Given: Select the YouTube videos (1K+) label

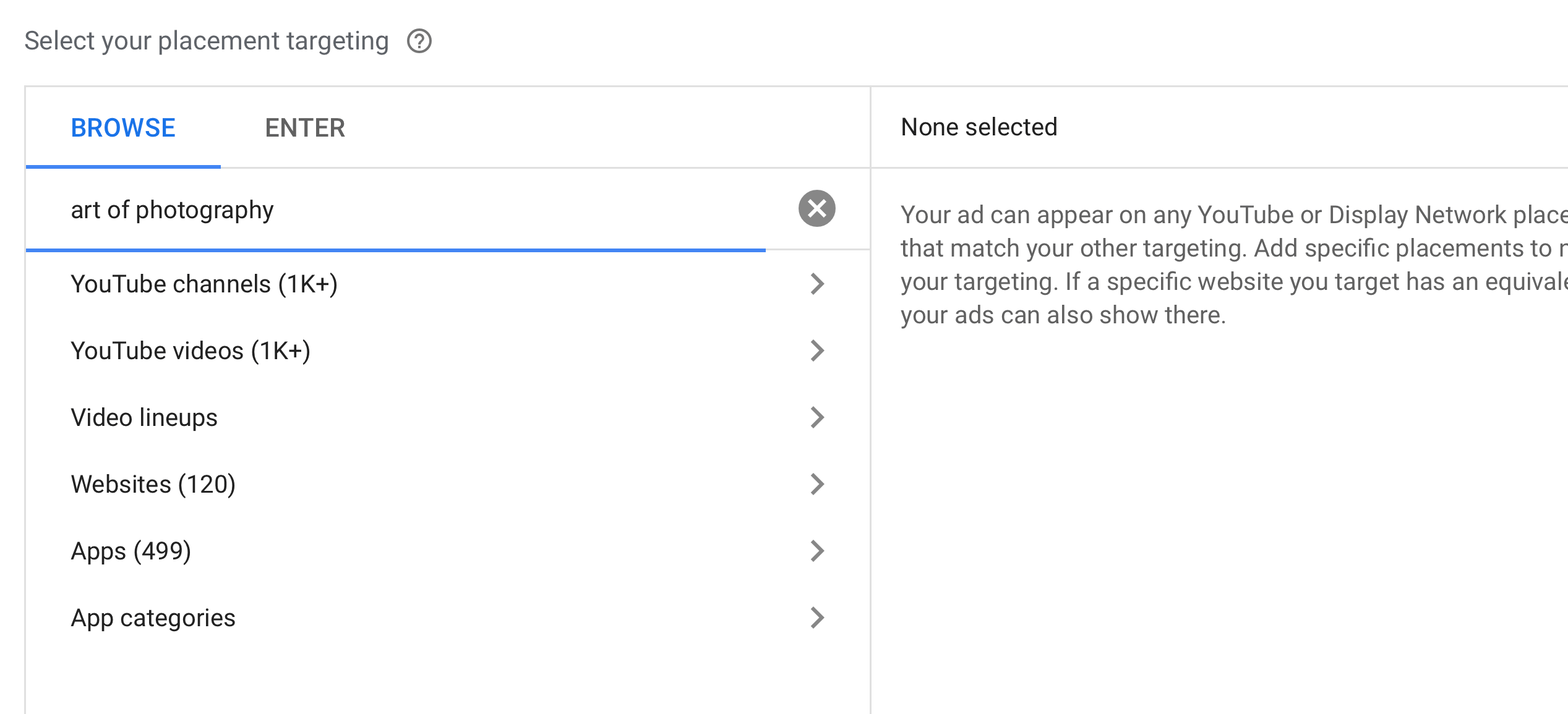Looking at the screenshot, I should coord(191,351).
